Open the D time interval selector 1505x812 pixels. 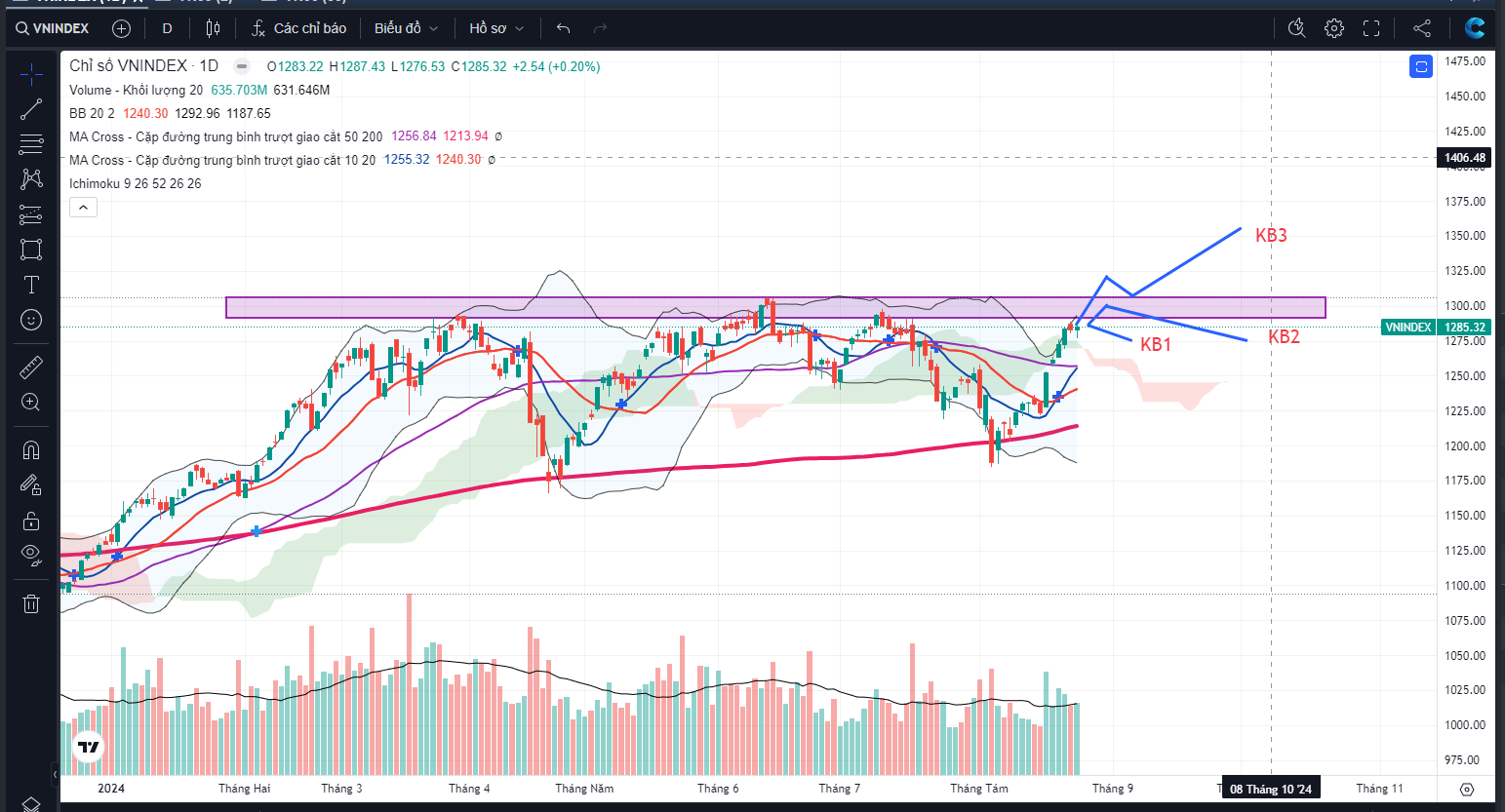pos(168,28)
